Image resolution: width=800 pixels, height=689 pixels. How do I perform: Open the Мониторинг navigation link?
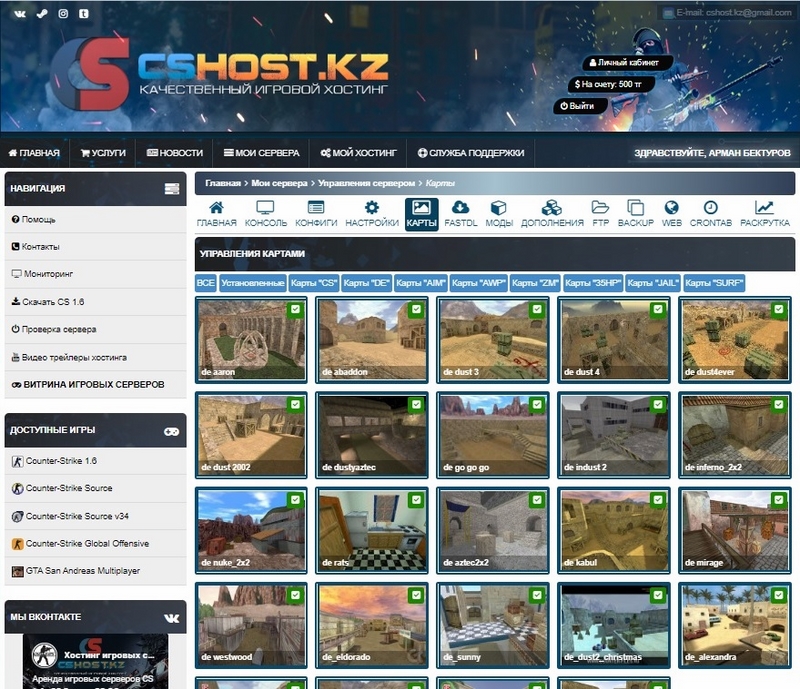95,274
